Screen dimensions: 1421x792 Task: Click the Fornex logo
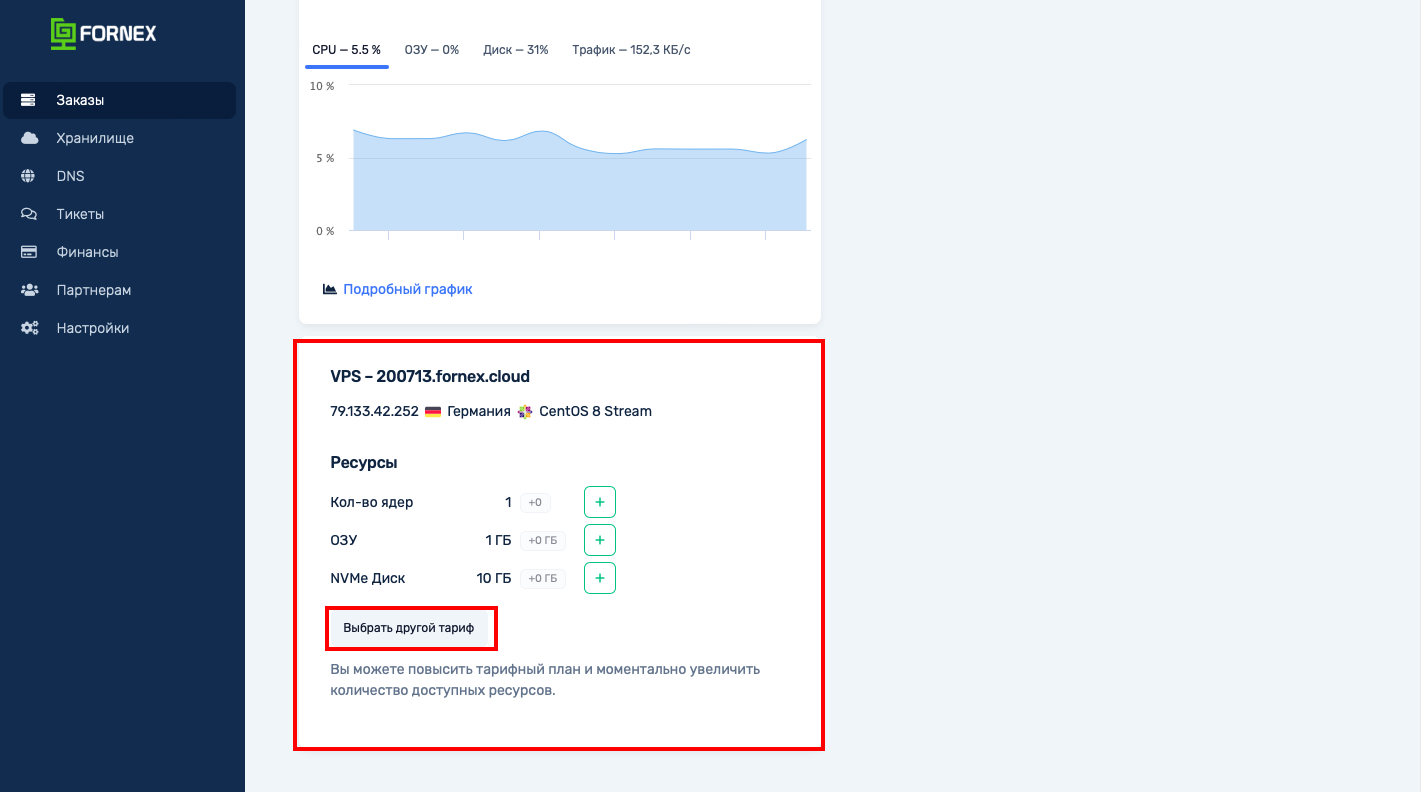(104, 34)
